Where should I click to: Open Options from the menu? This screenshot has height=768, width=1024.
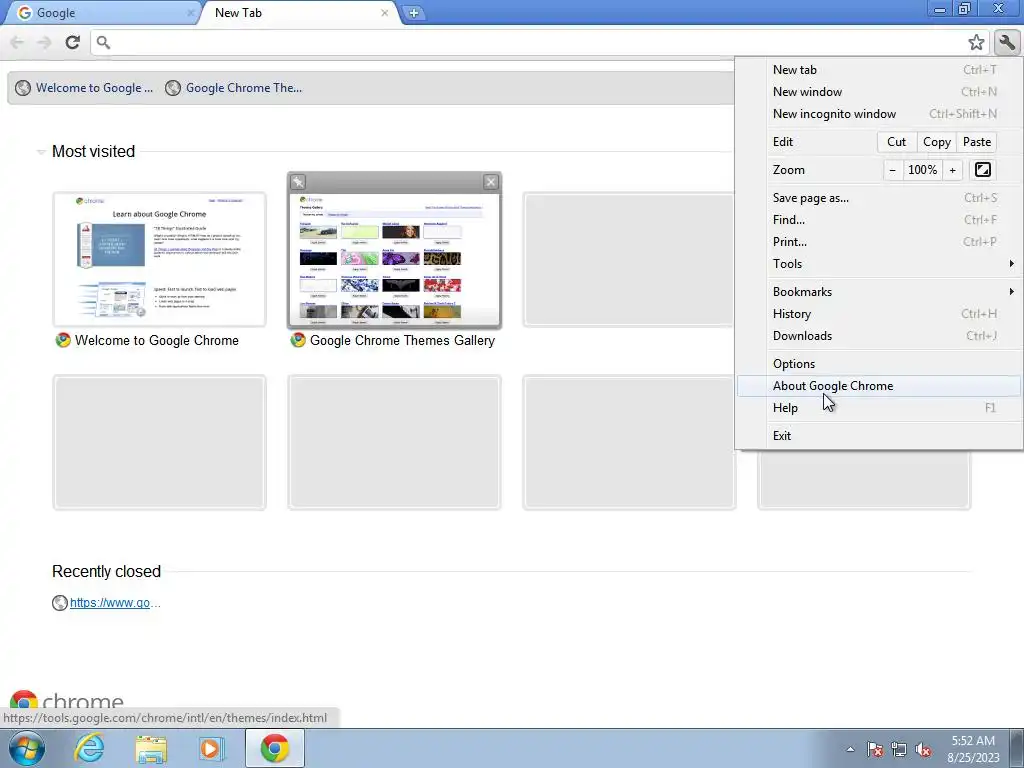point(879,364)
